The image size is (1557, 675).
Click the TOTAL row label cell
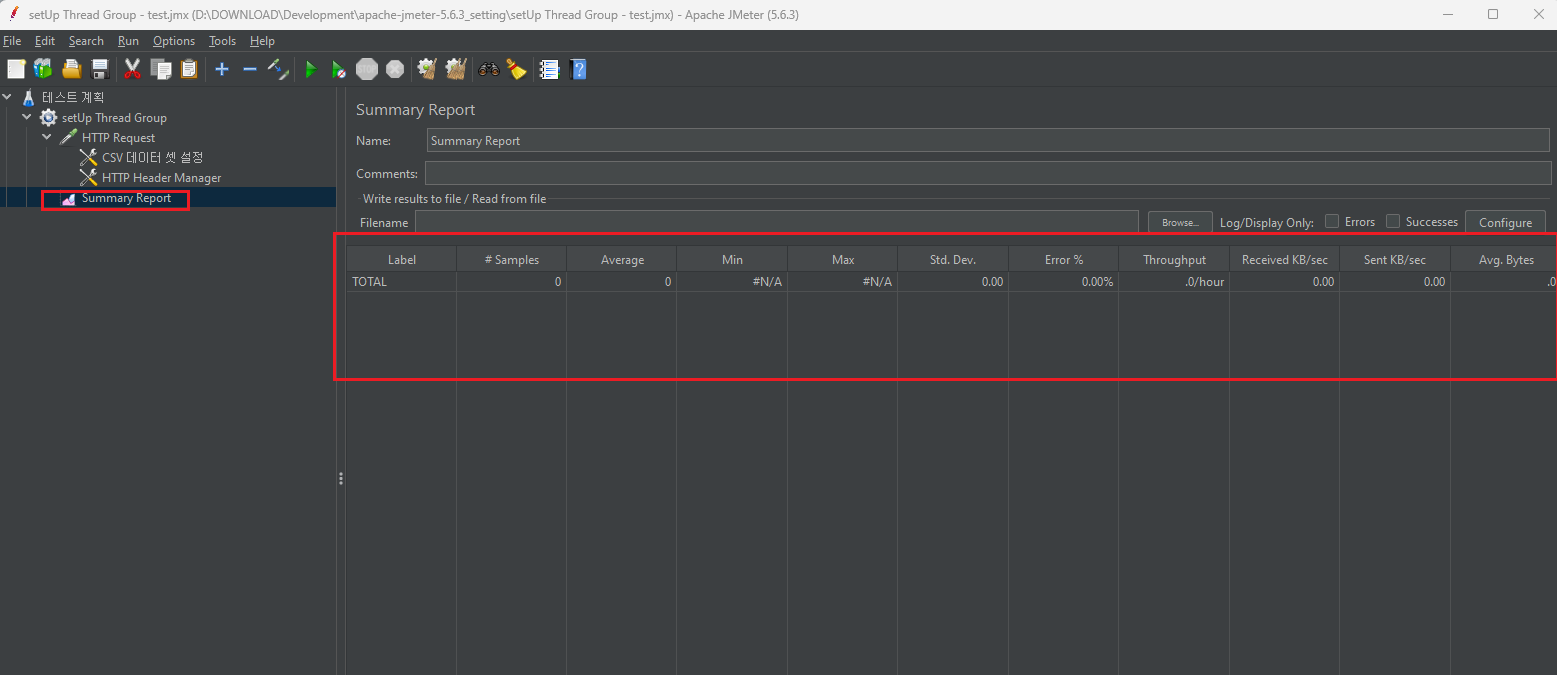[402, 282]
